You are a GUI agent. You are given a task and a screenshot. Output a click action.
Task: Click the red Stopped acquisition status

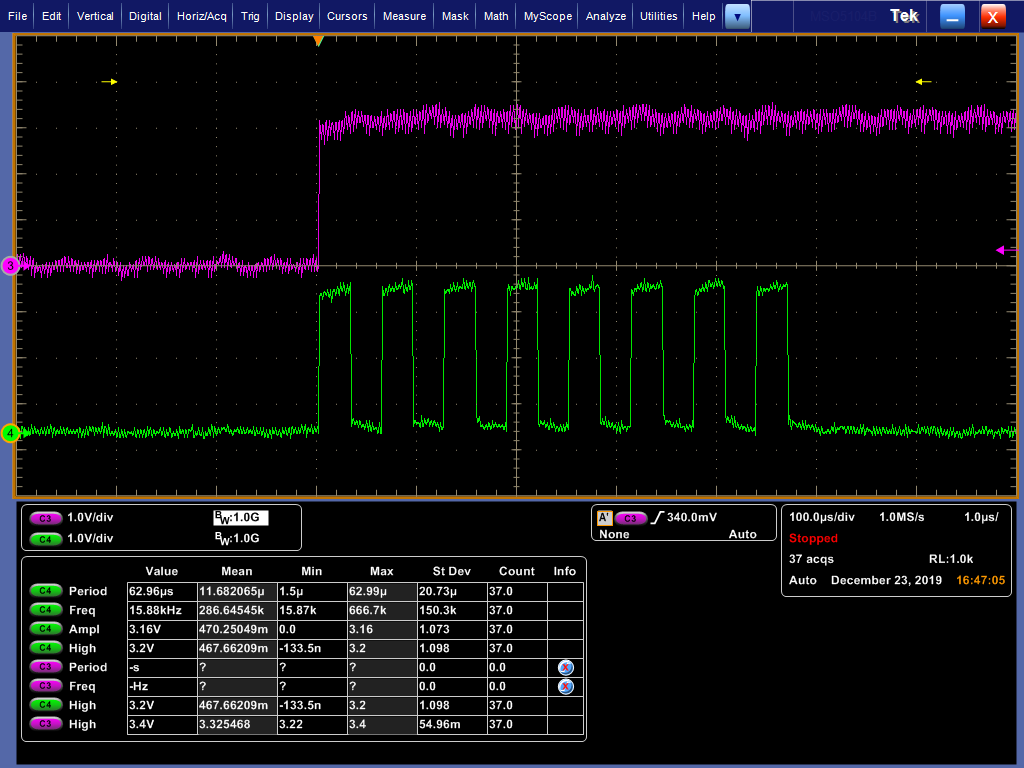[813, 538]
